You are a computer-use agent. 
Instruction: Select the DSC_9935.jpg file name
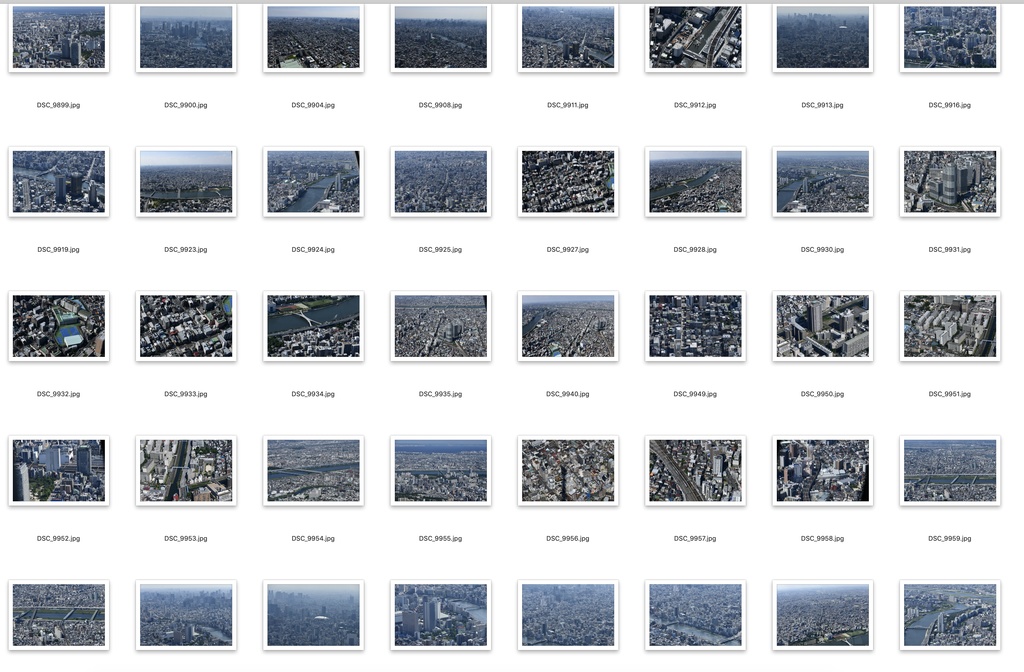point(441,394)
